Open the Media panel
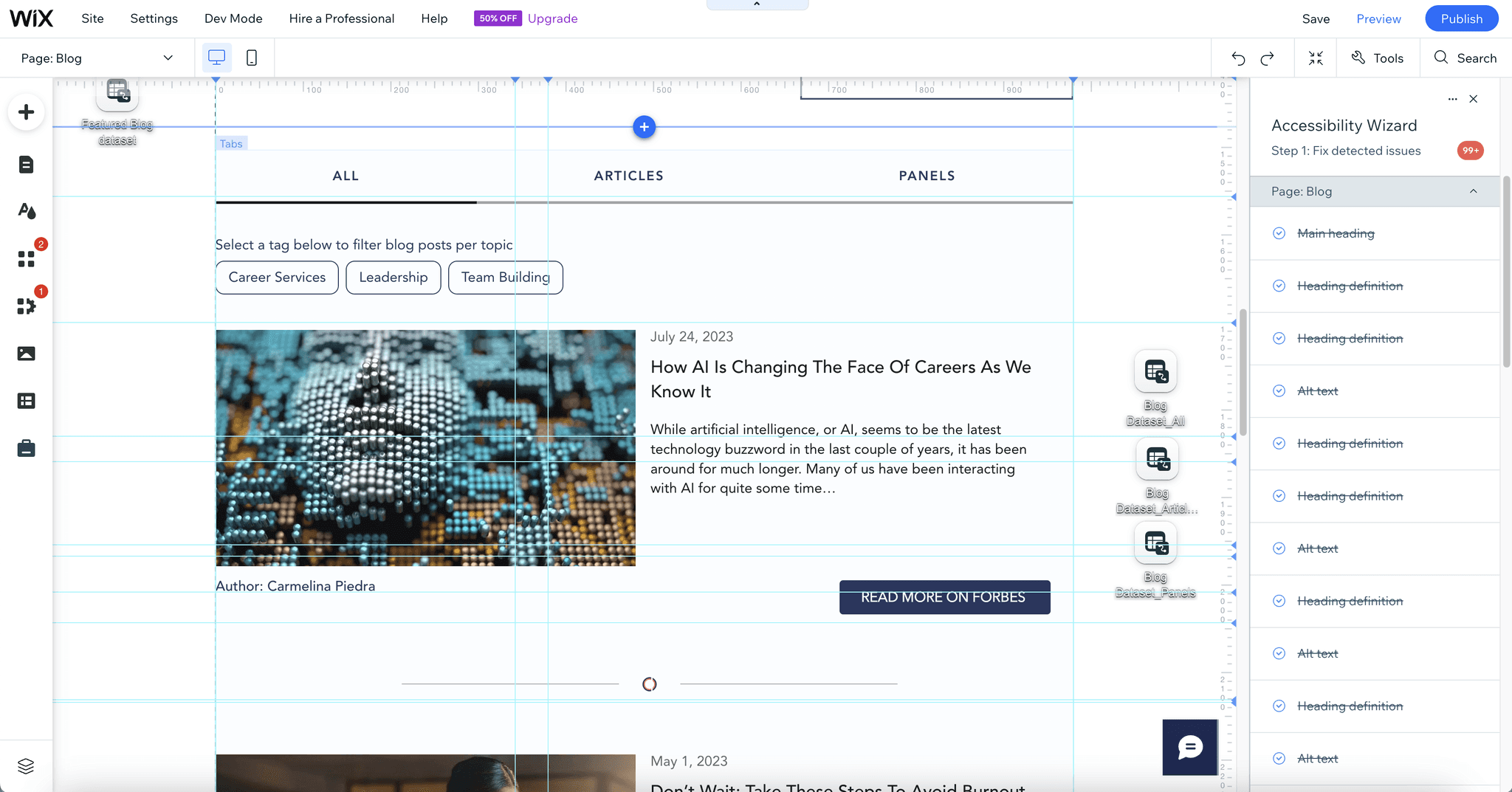 26,354
